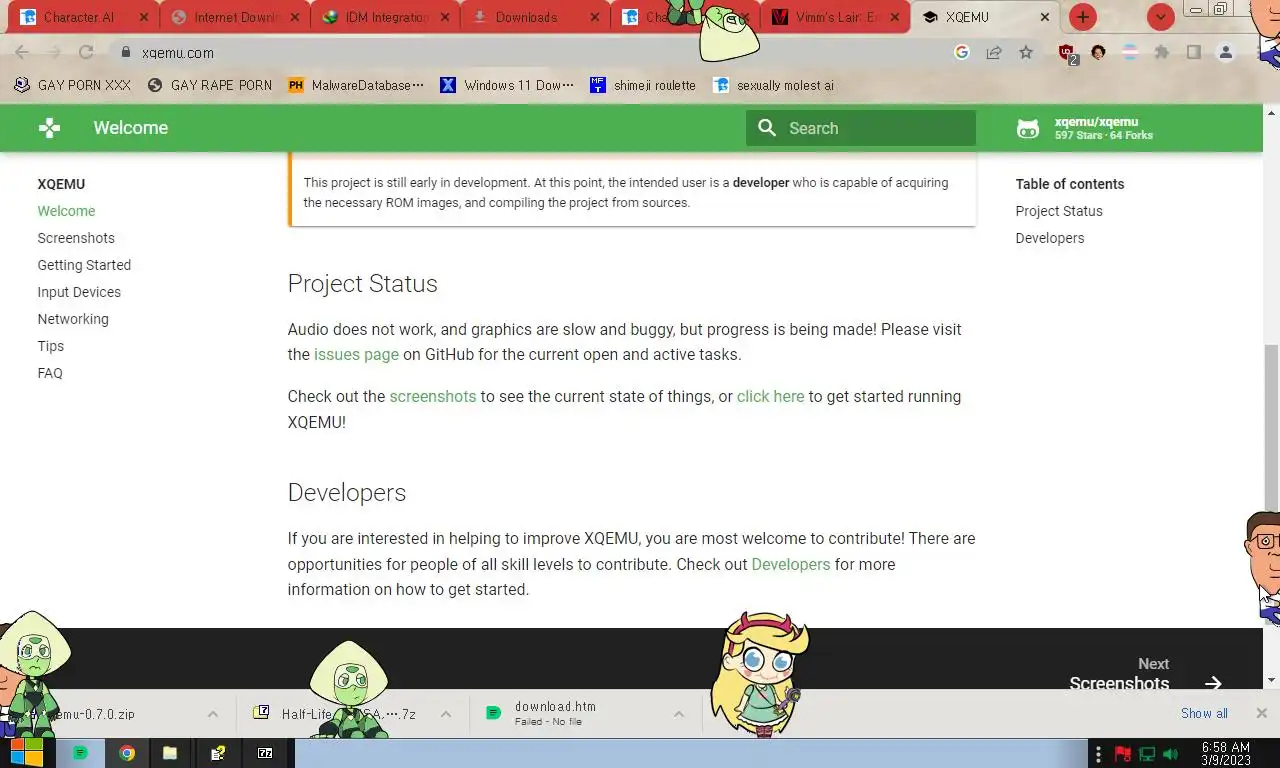Expand options for download.htm item

[x=679, y=714]
